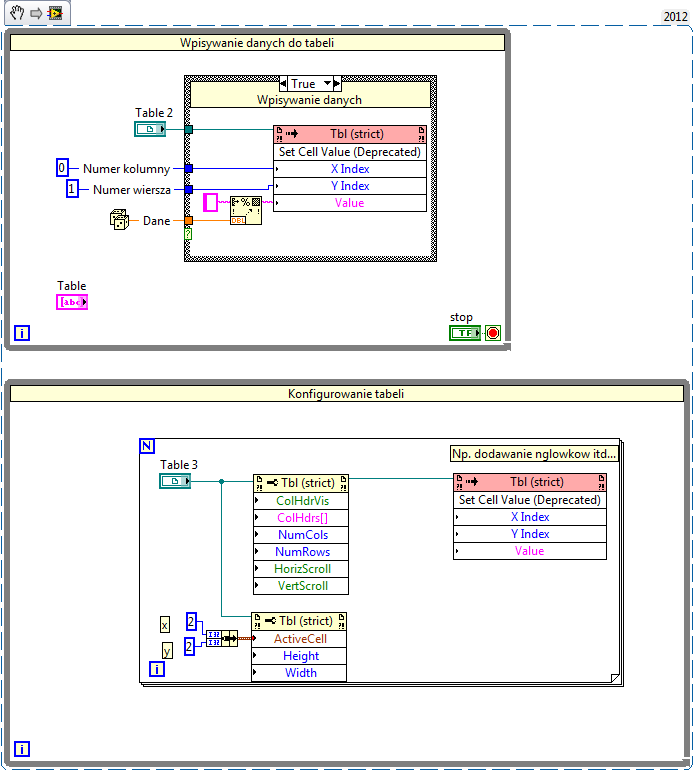
Task: Select the hand scroll tool icon
Action: tap(18, 12)
